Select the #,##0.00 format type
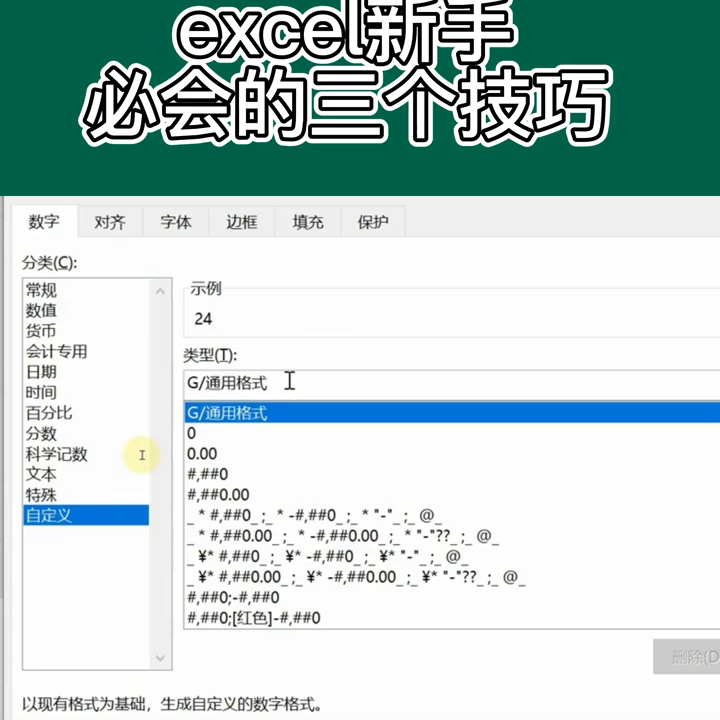This screenshot has width=720, height=720. pyautogui.click(x=452, y=495)
